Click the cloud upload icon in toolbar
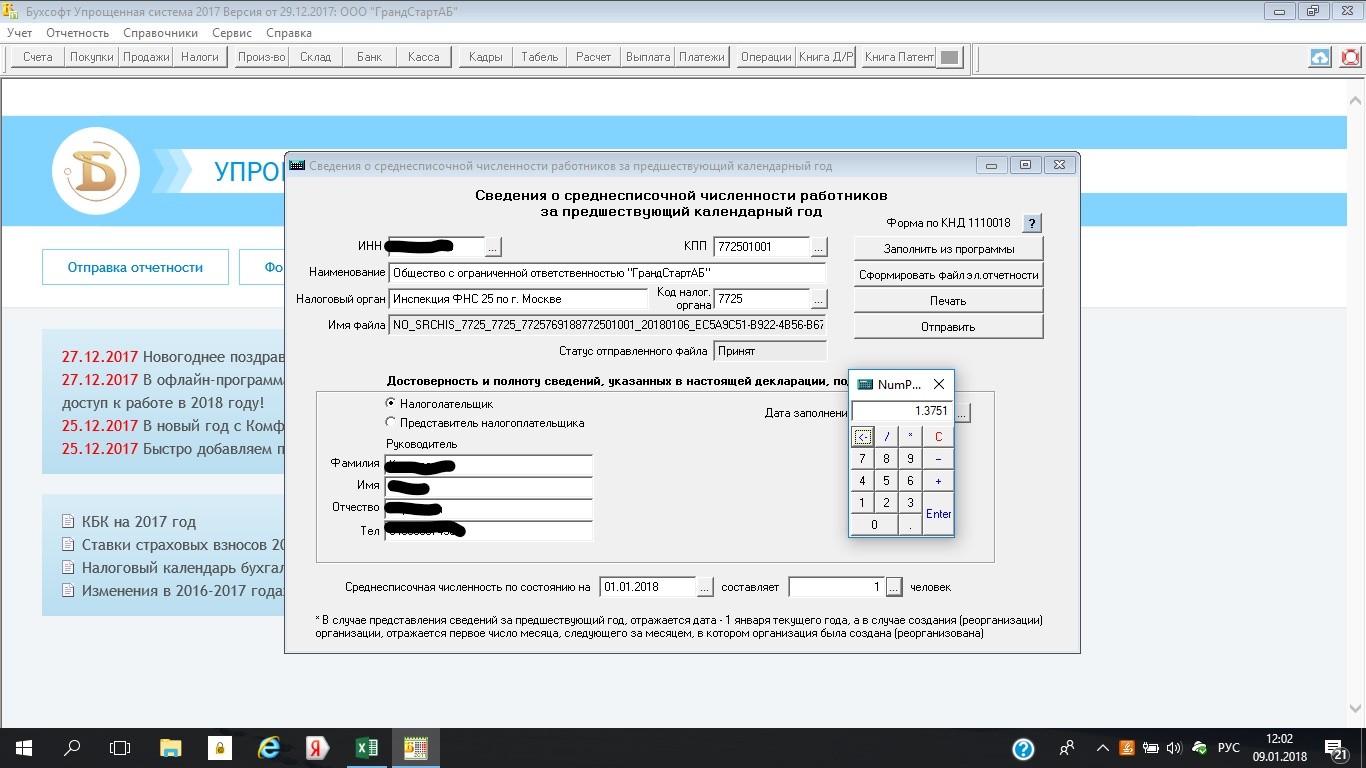Viewport: 1366px width, 768px height. [x=1320, y=57]
